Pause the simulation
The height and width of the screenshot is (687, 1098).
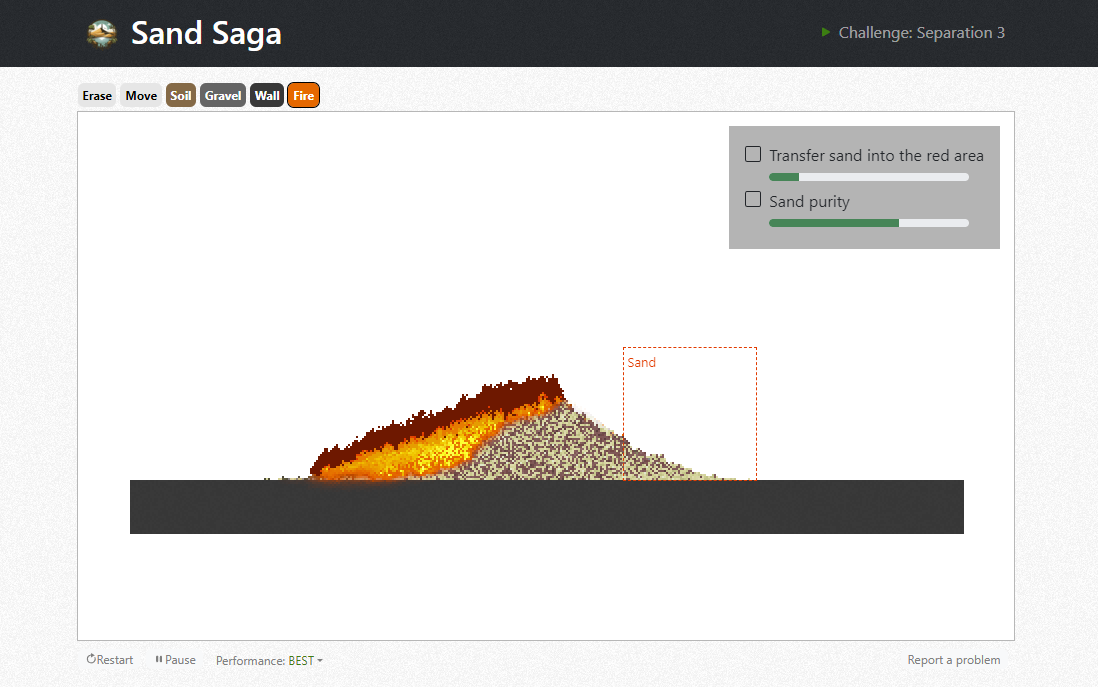(x=175, y=660)
